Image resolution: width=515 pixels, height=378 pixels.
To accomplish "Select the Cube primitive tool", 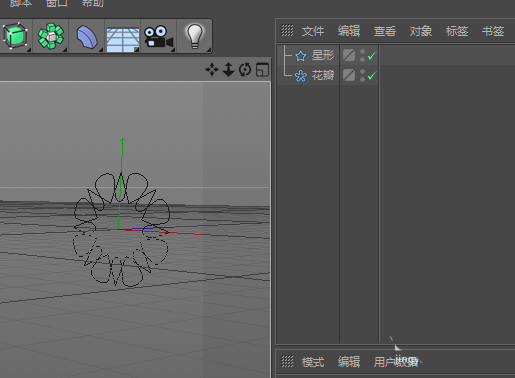I will 15,36.
